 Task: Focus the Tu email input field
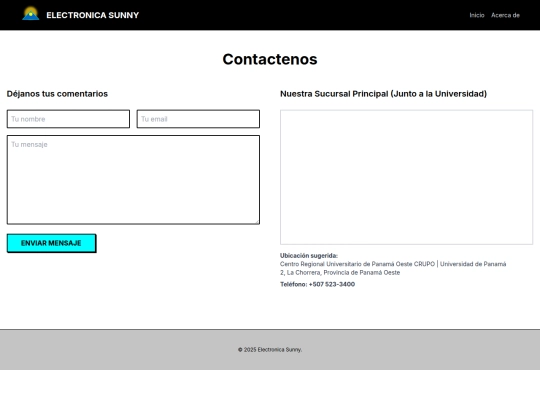tap(198, 119)
